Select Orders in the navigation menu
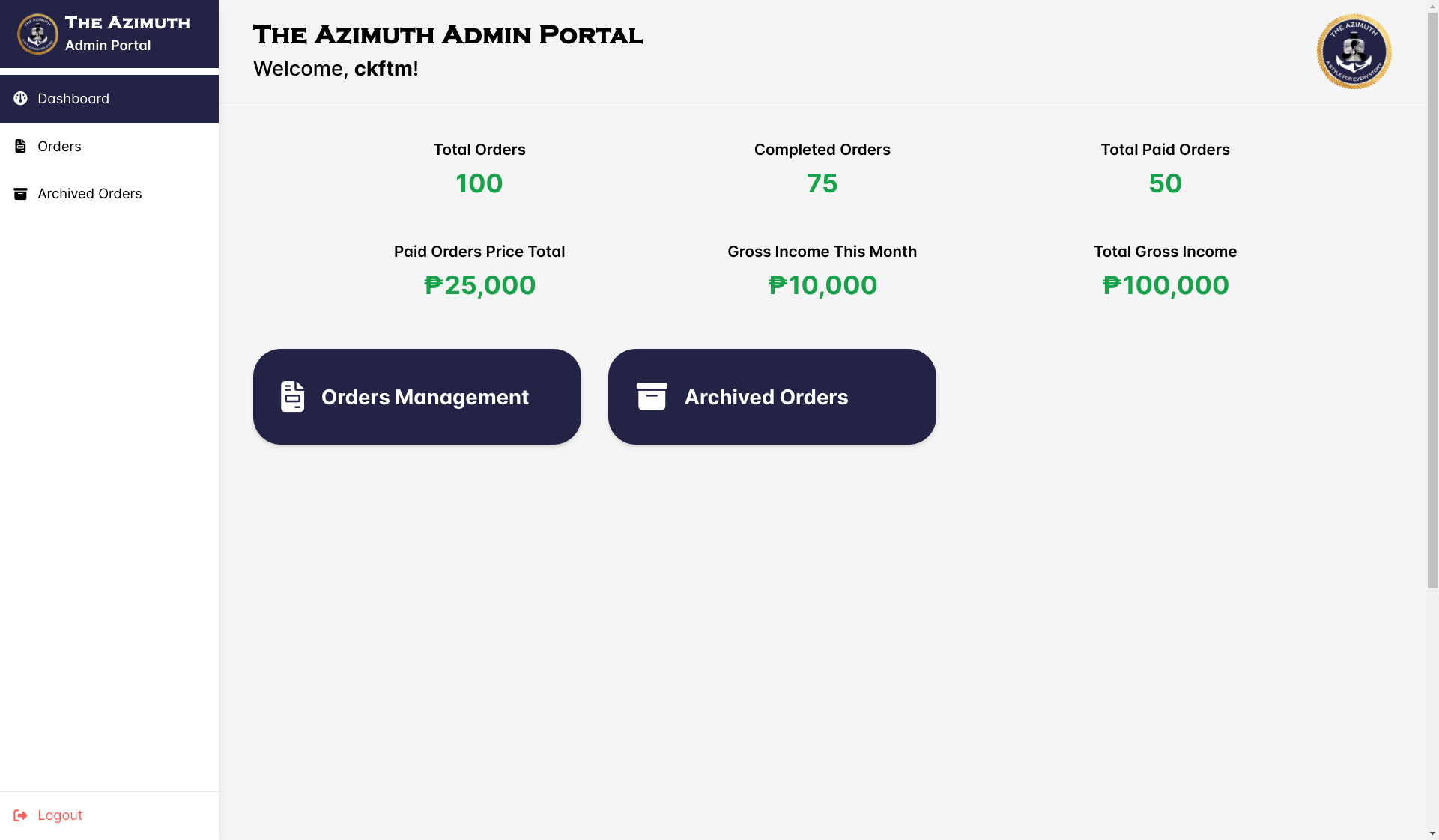1439x840 pixels. point(59,146)
